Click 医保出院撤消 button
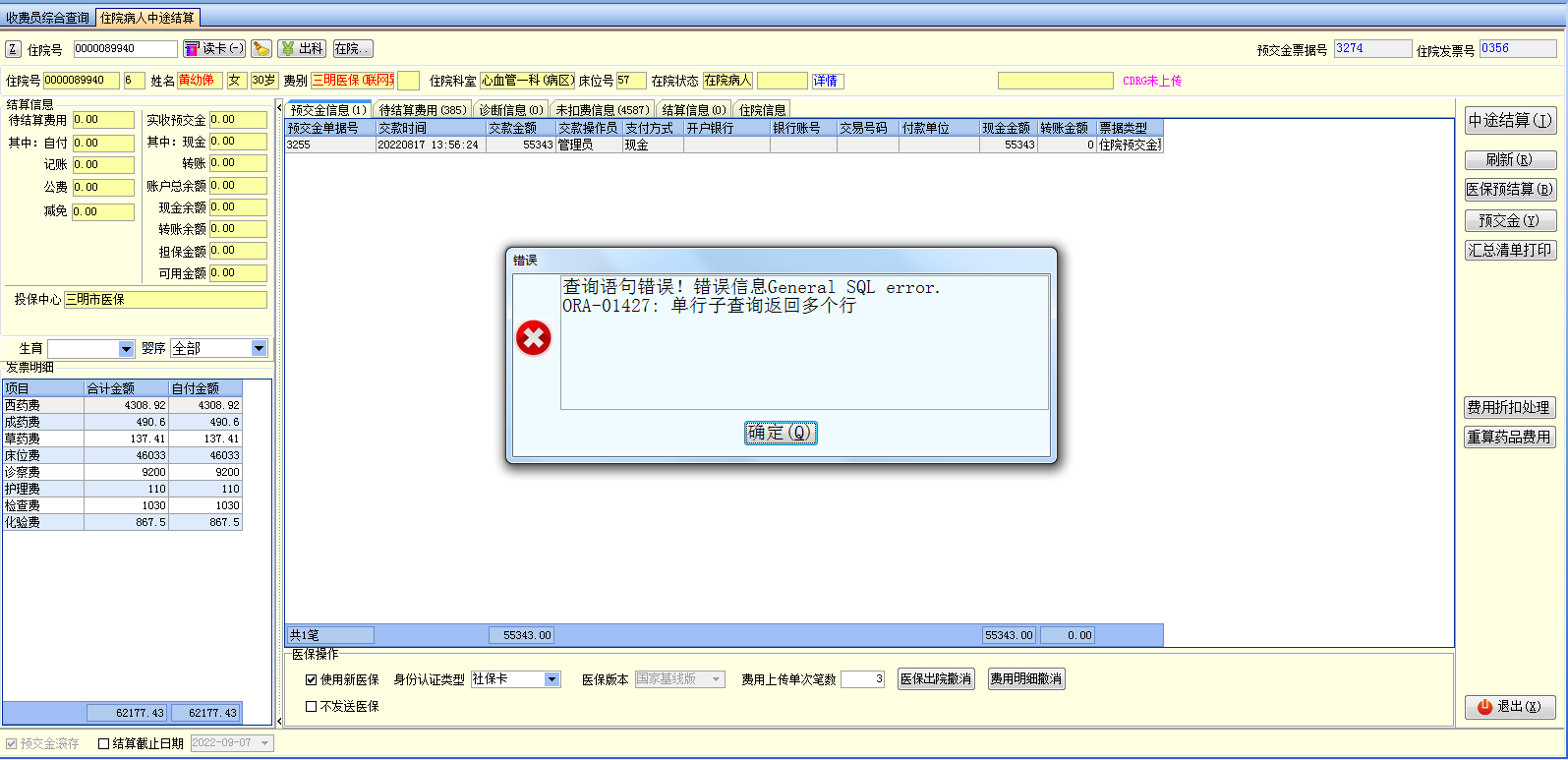 click(936, 679)
